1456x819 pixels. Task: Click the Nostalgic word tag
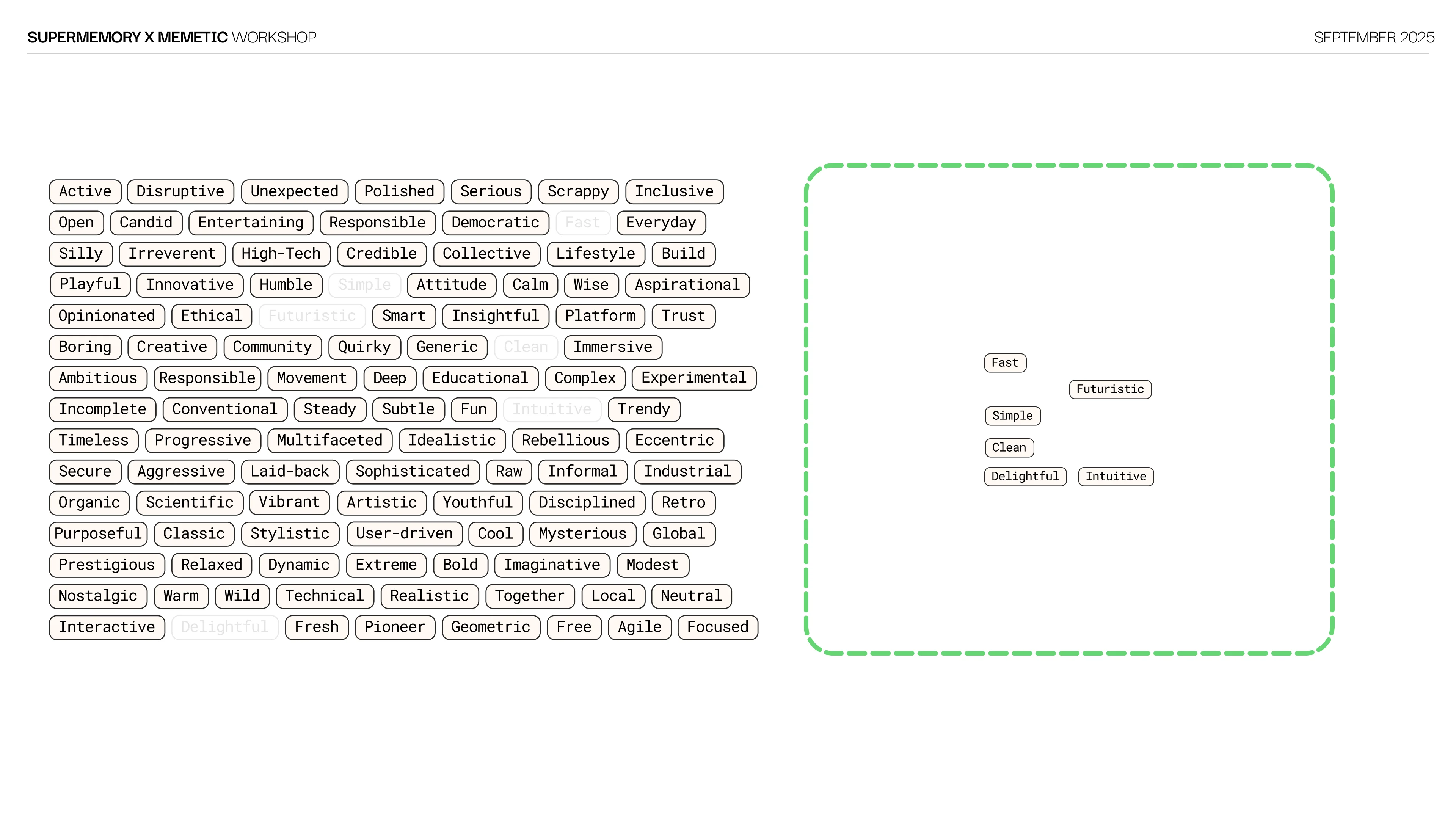98,596
